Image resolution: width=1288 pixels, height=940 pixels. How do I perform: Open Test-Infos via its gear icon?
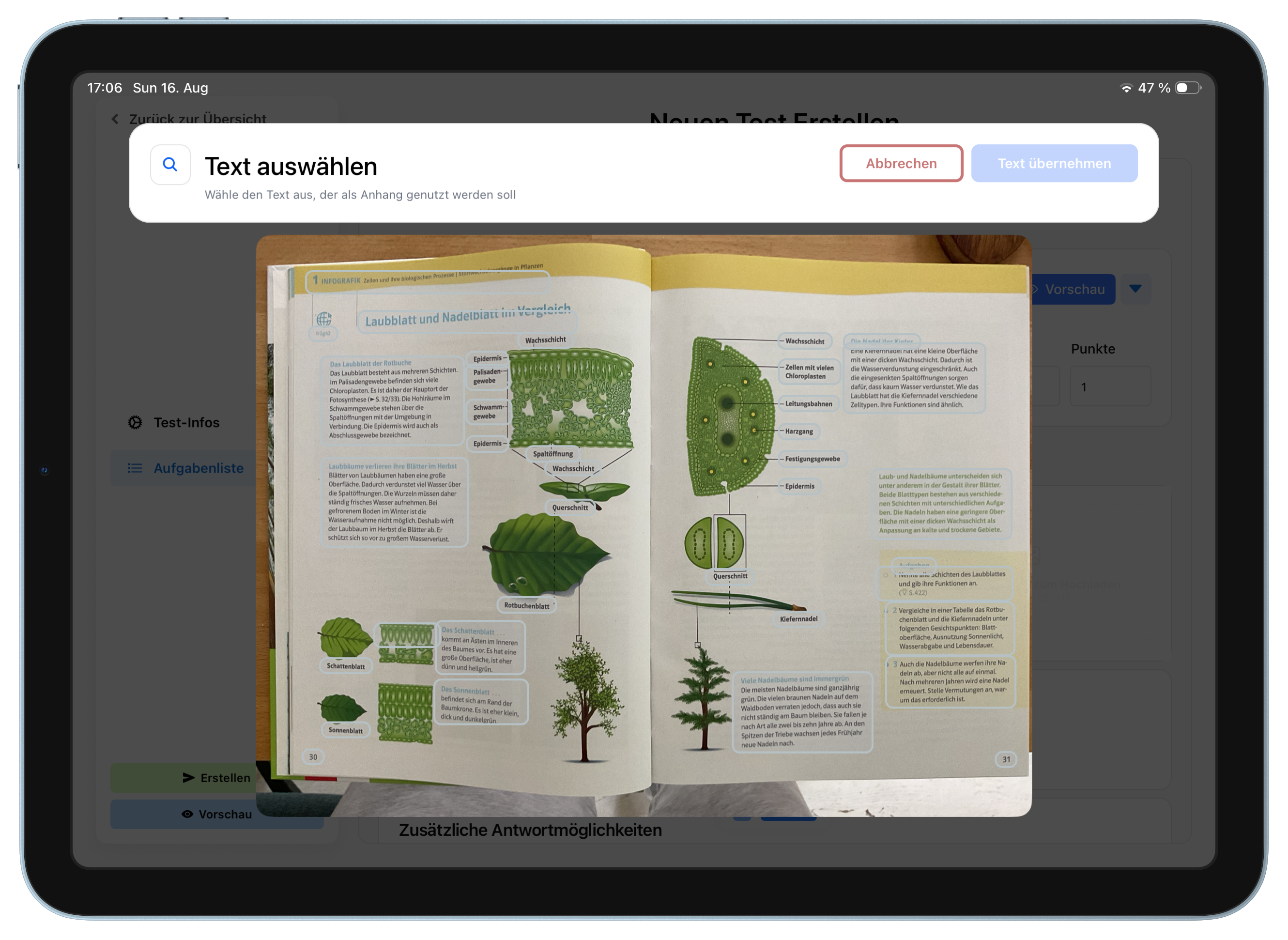(x=135, y=422)
